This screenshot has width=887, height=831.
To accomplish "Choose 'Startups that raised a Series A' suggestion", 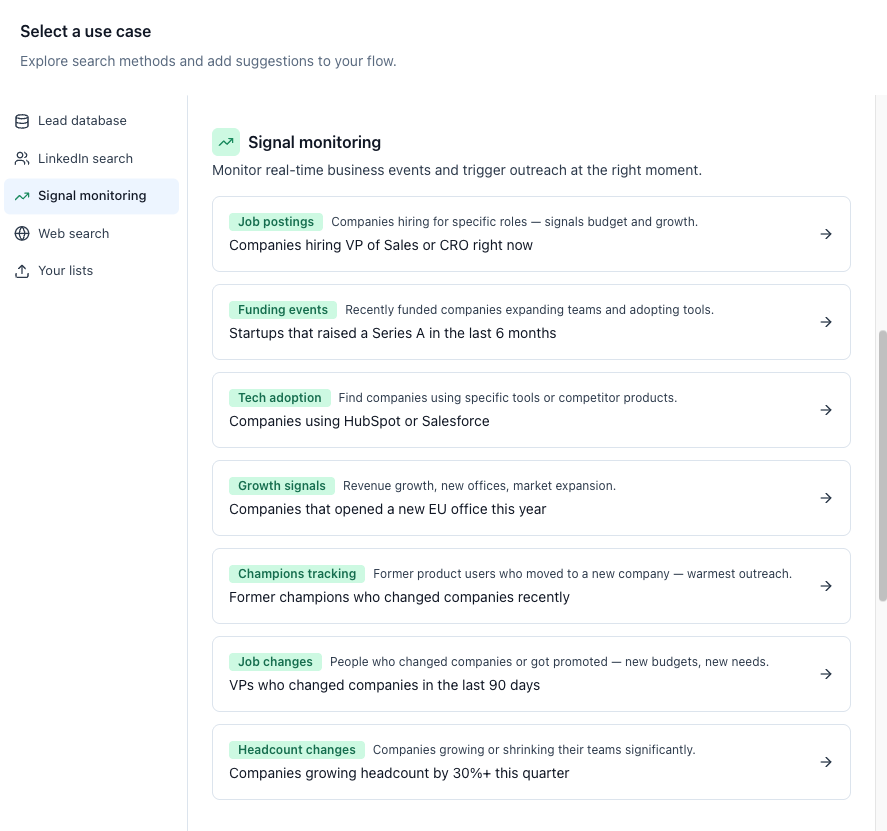I will 393,333.
